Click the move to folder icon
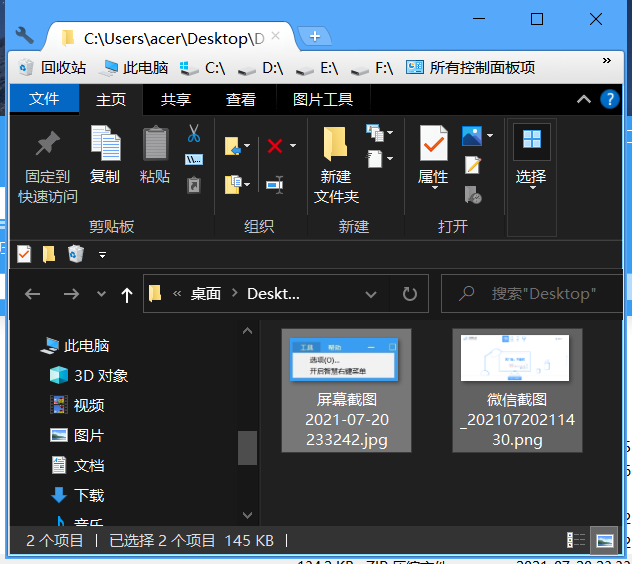Screen dimensions: 632x564 pyautogui.click(x=233, y=146)
